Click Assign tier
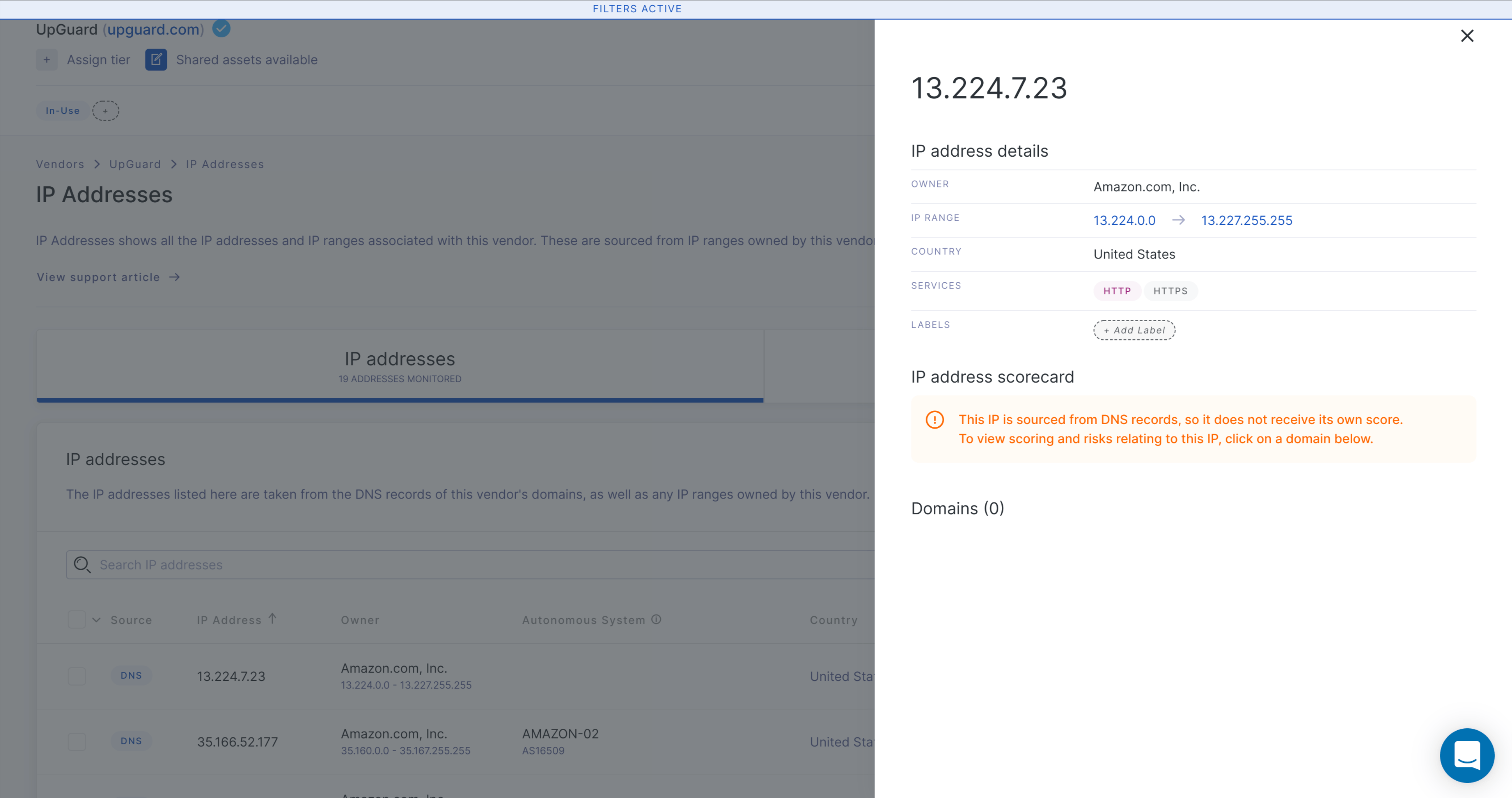1512x798 pixels. click(x=99, y=60)
